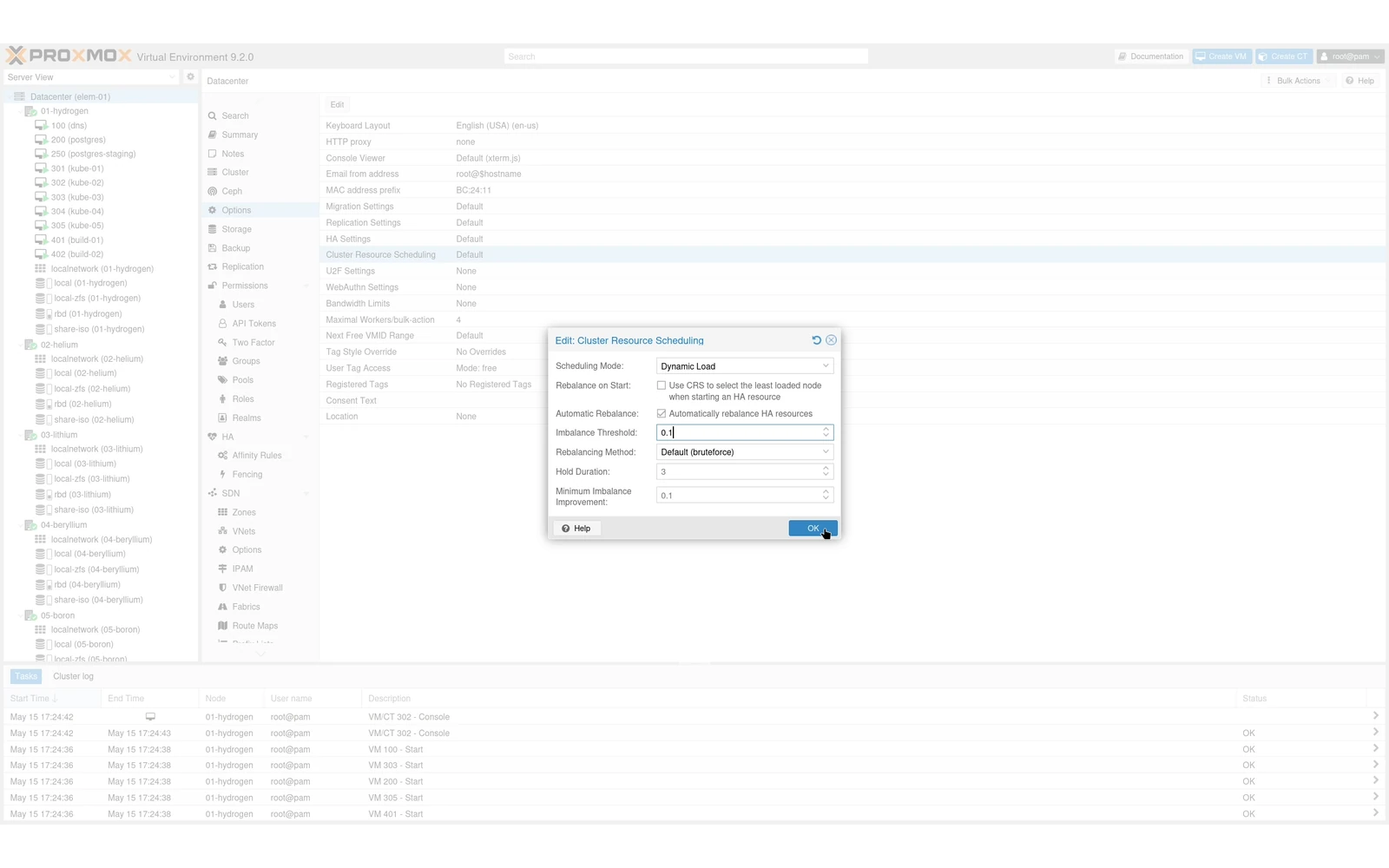The width and height of the screenshot is (1389, 868).
Task: Open SDN Zones
Action: 243,513
